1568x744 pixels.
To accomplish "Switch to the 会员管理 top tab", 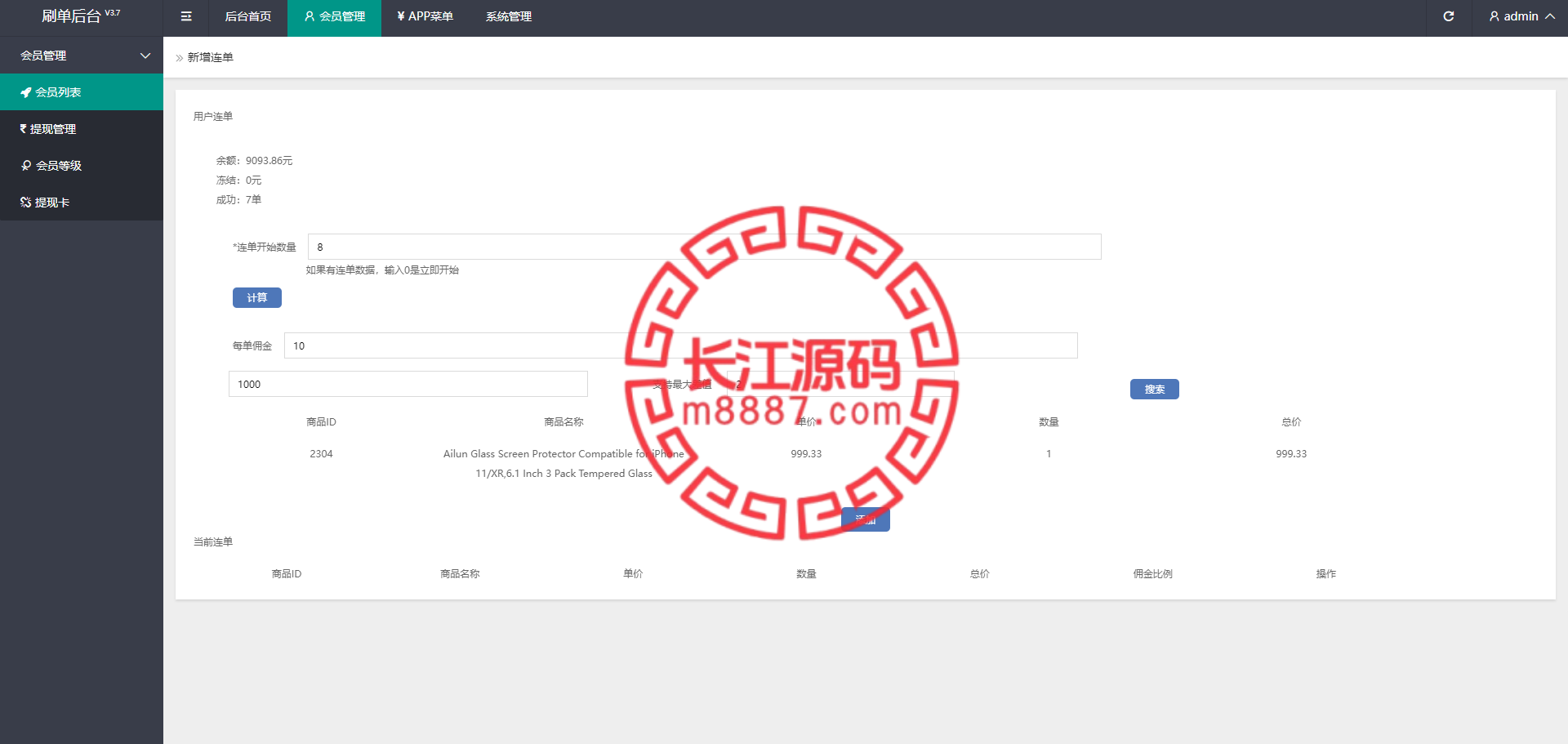I will click(x=334, y=16).
